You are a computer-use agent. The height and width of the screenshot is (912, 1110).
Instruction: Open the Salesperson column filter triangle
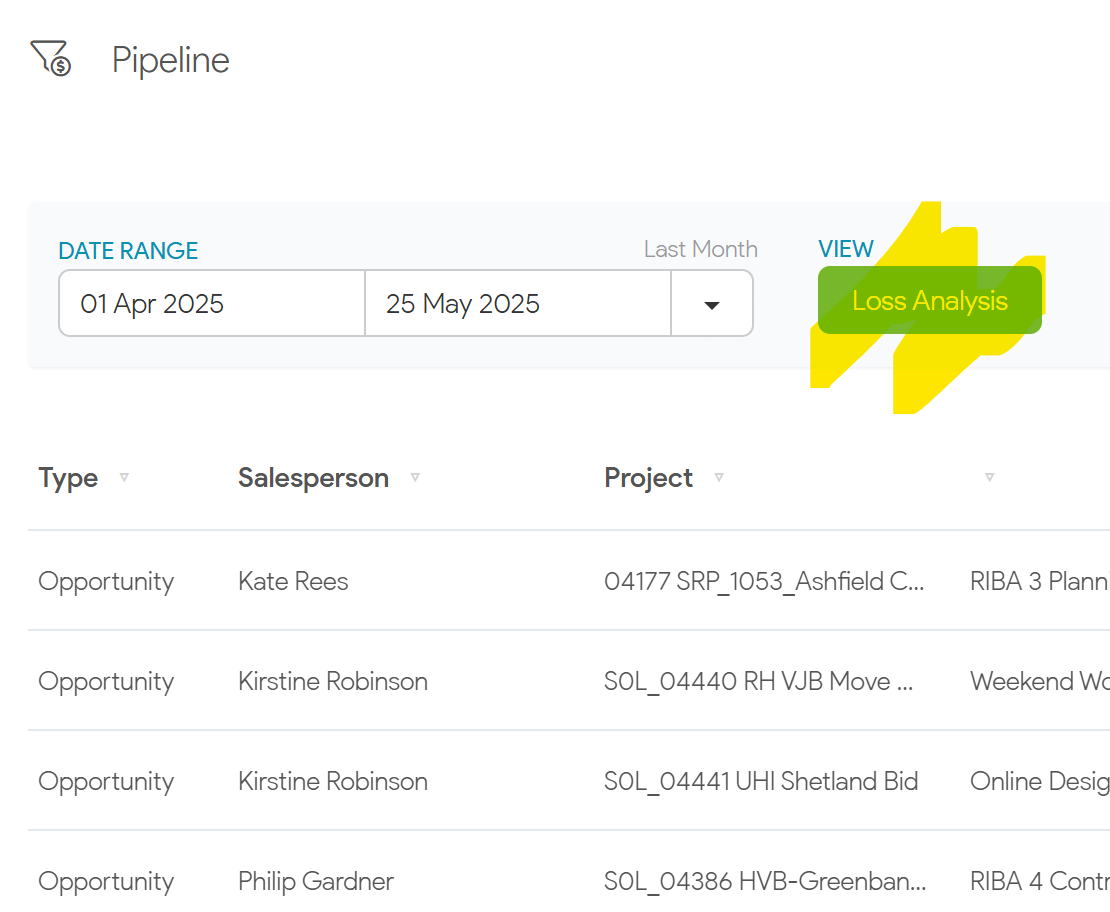(416, 477)
